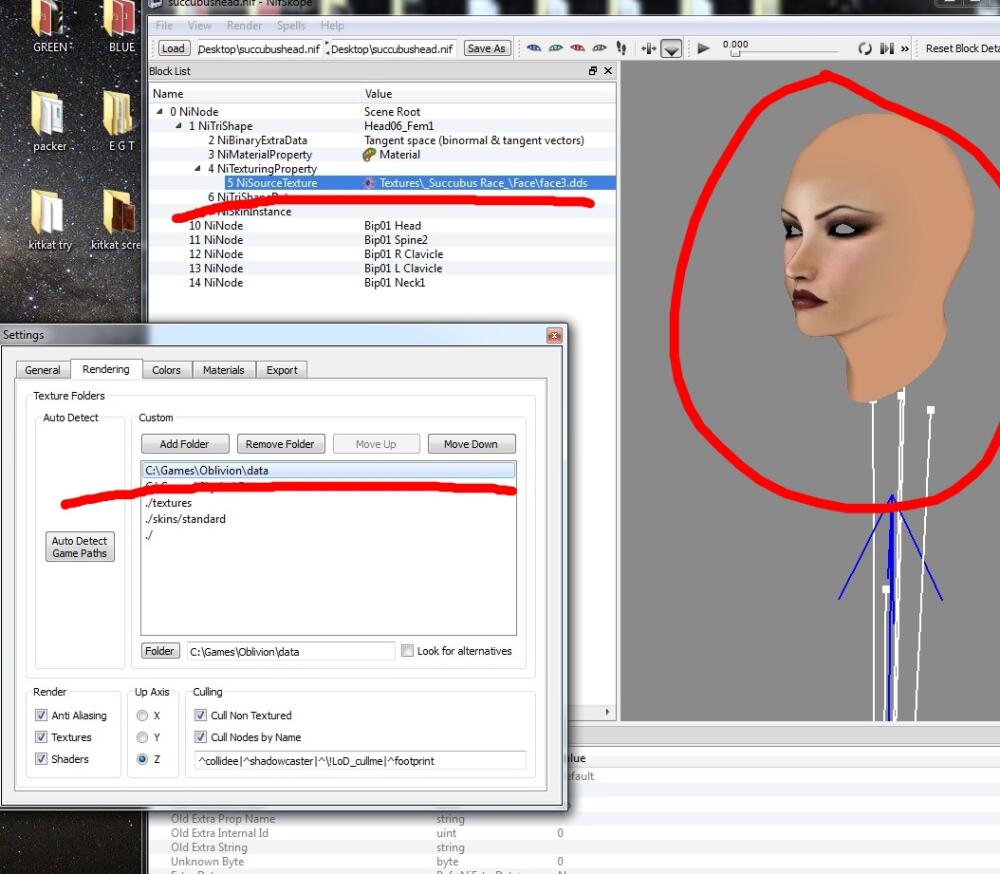The height and width of the screenshot is (874, 1000).
Task: Select the 10 NiNode Bip01 Head row
Action: 383,226
